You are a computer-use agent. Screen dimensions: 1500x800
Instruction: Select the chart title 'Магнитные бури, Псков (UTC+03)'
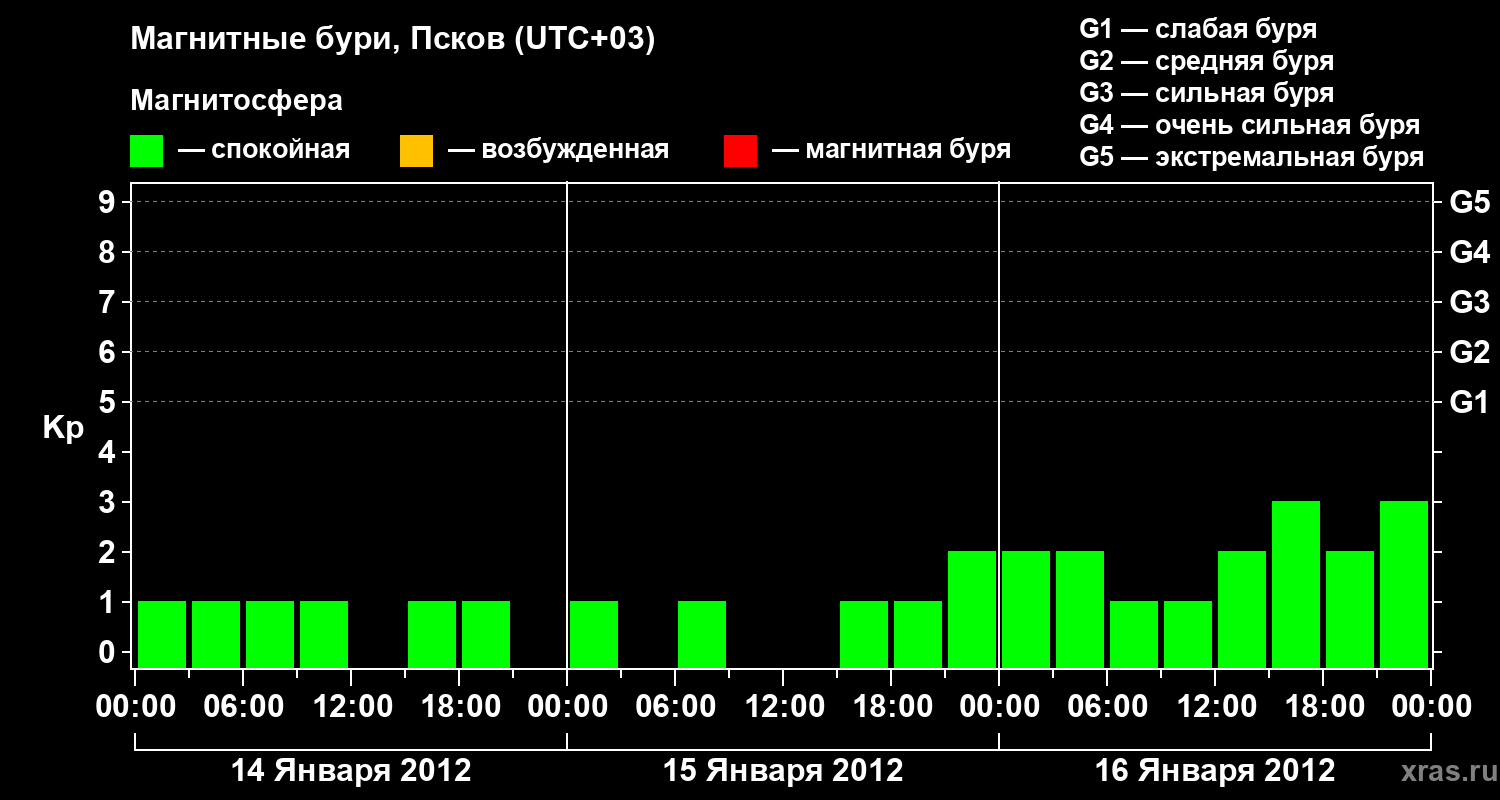[x=393, y=40]
